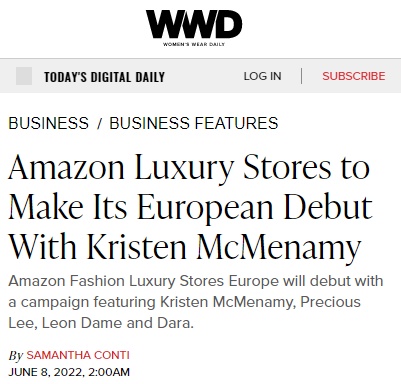Screen dimensions: 401x384
Task: Click the June 8, 2022 timestamp
Action: 69,372
